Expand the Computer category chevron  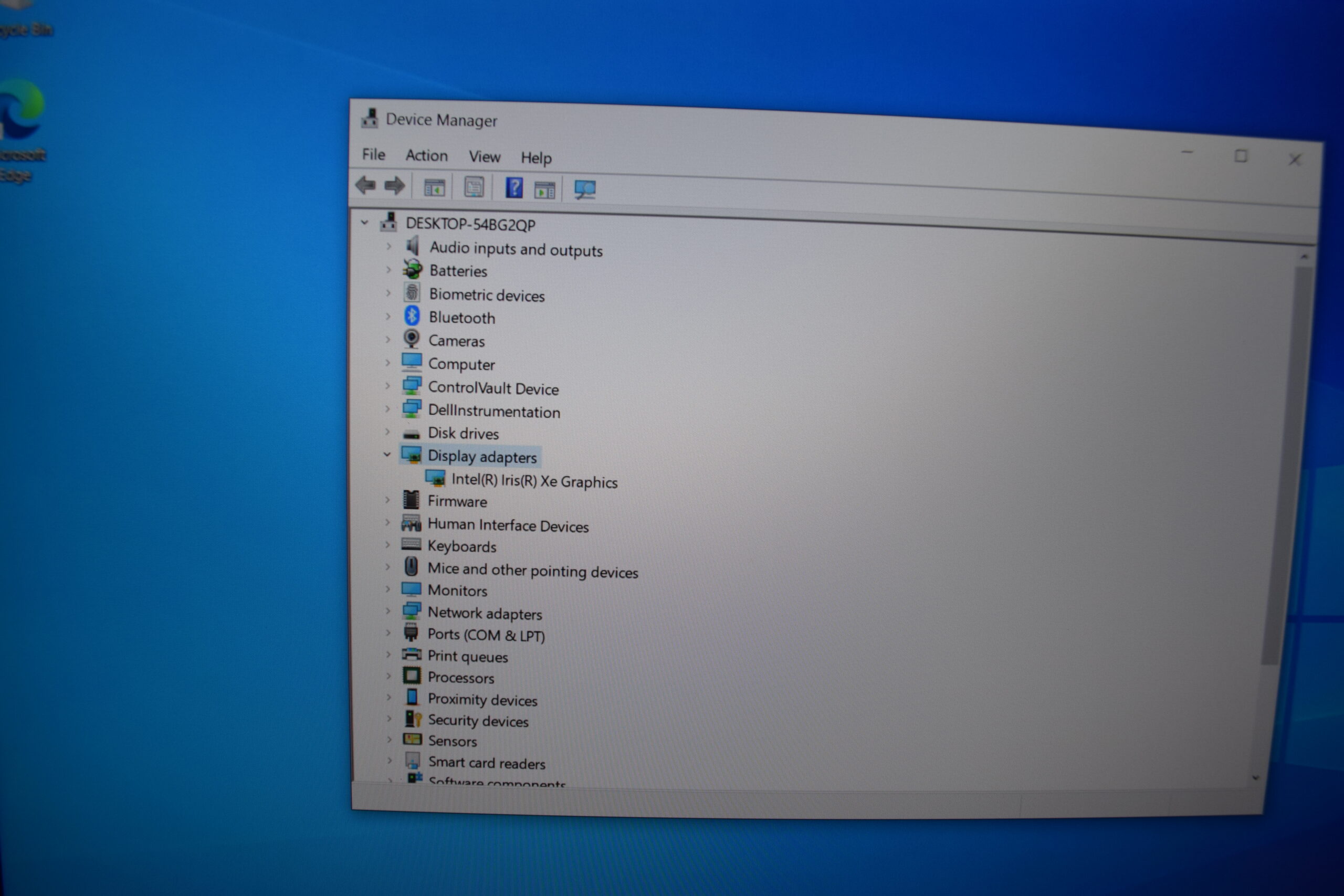tap(387, 362)
